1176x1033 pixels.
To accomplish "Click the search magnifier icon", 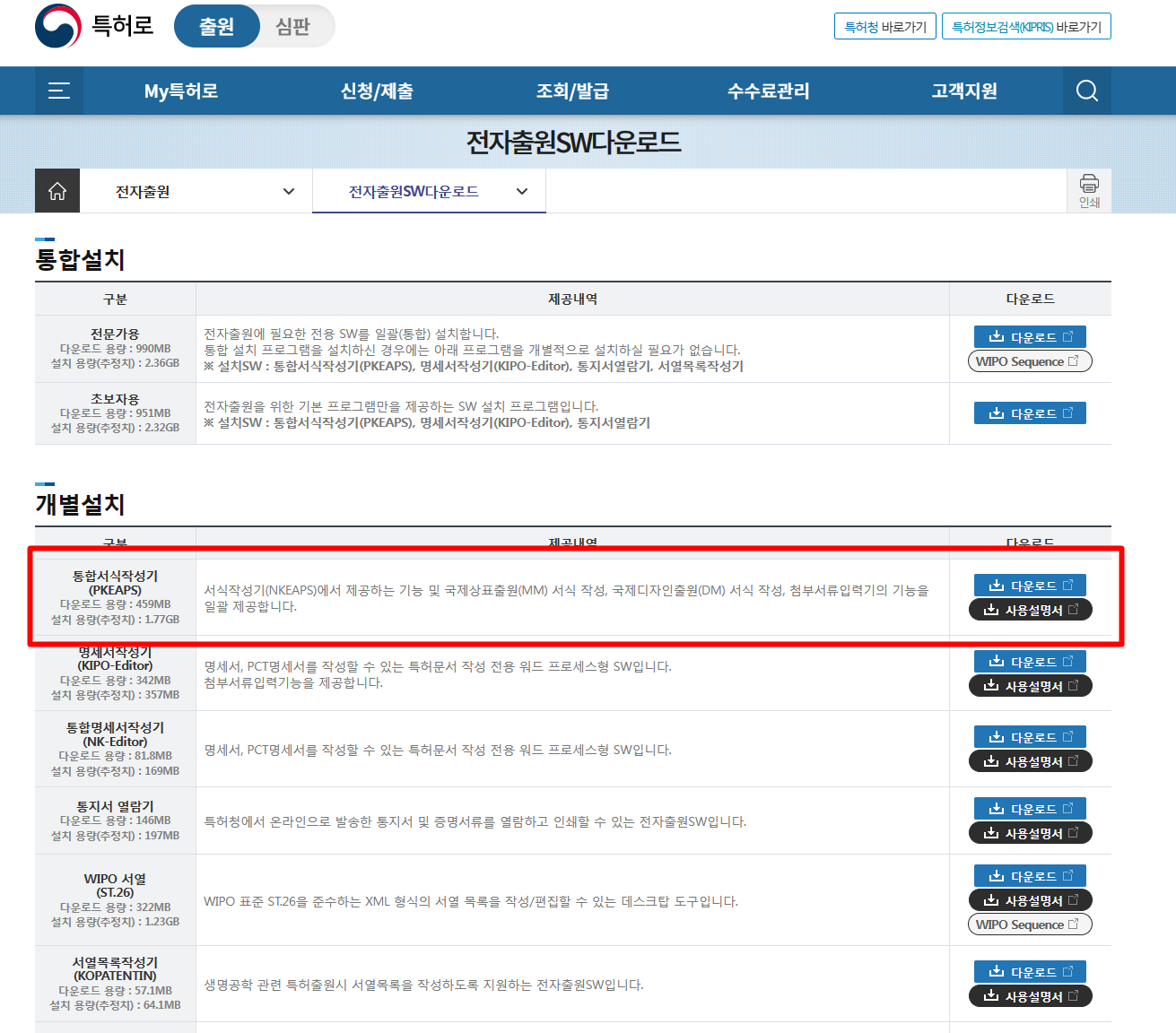I will pyautogui.click(x=1086, y=91).
